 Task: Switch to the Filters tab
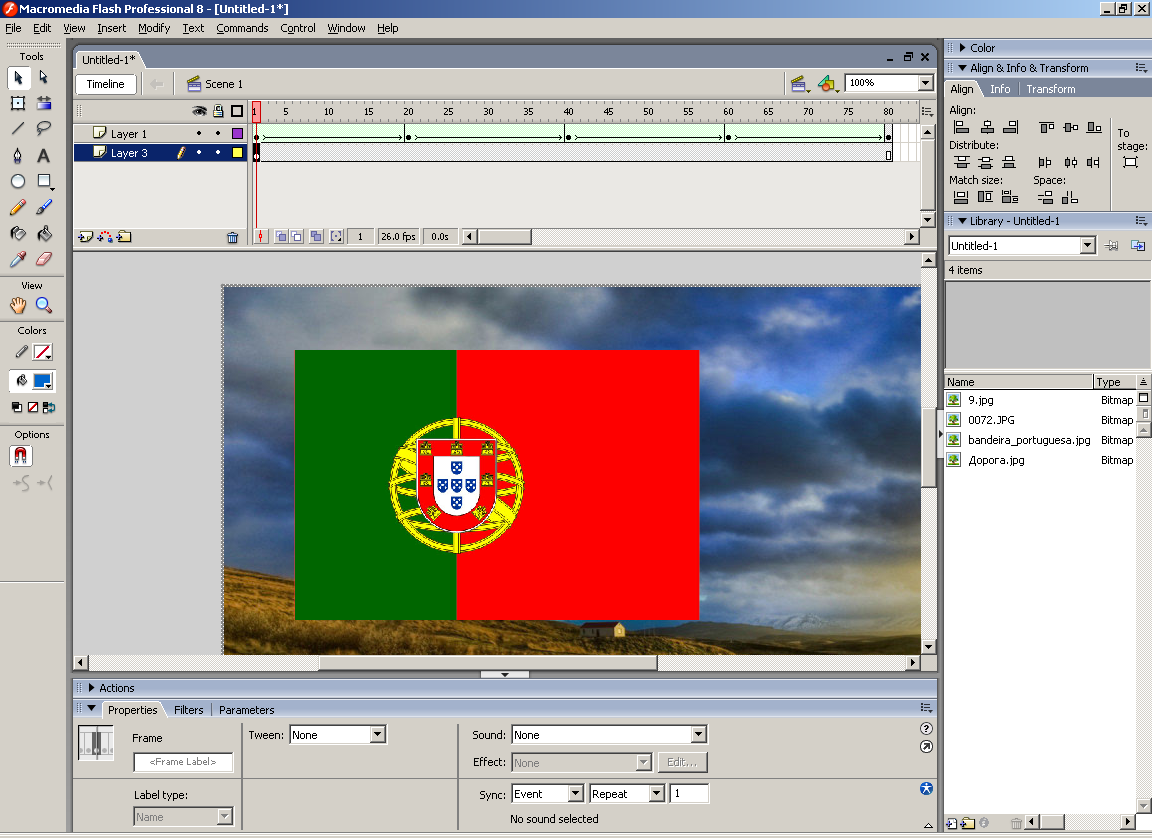point(189,710)
